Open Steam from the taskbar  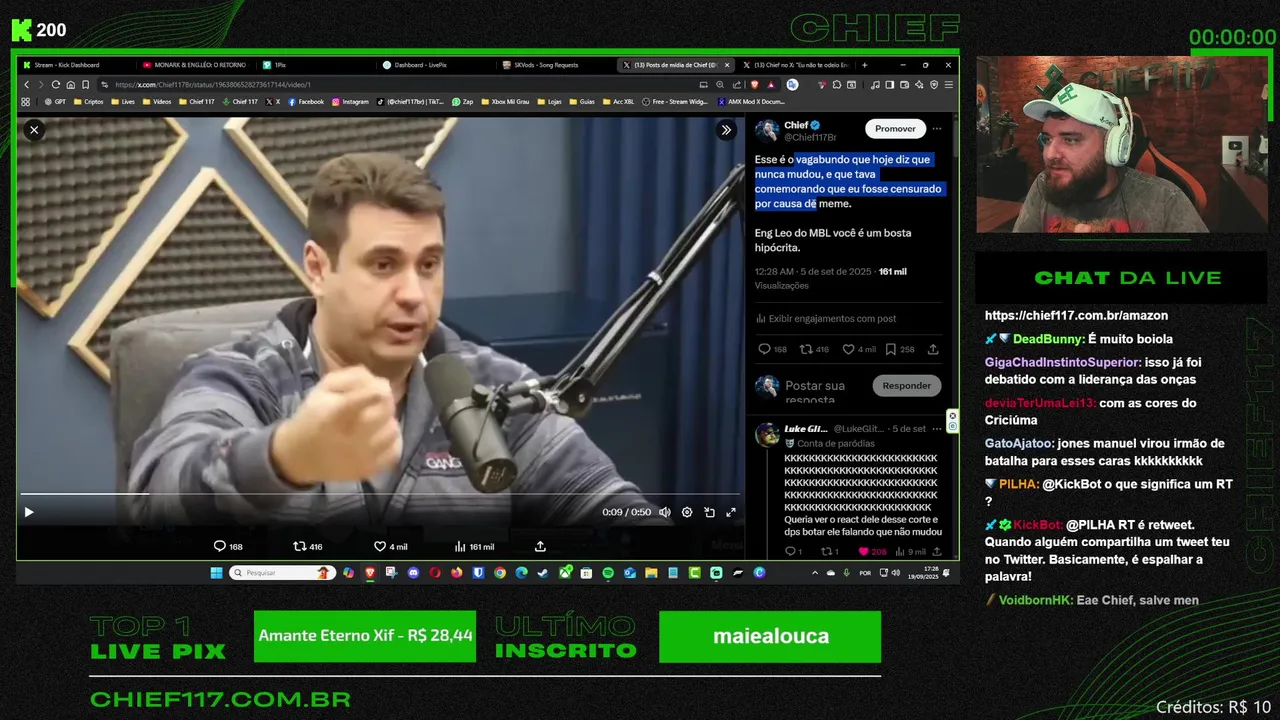(543, 573)
